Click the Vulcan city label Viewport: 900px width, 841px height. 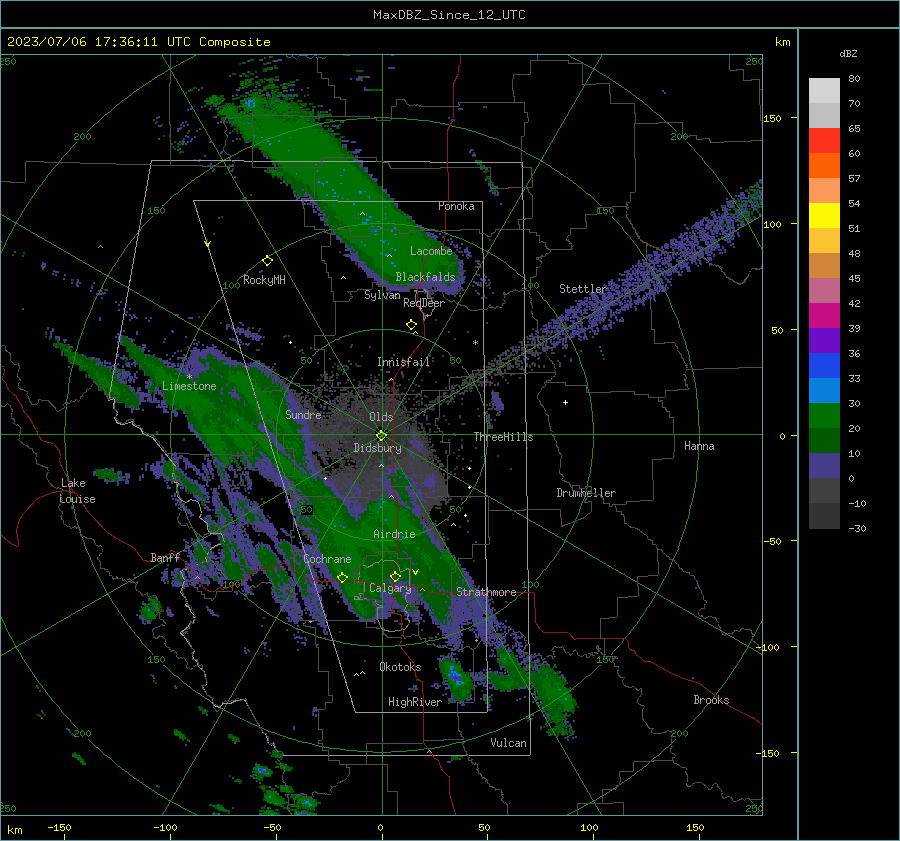click(509, 743)
